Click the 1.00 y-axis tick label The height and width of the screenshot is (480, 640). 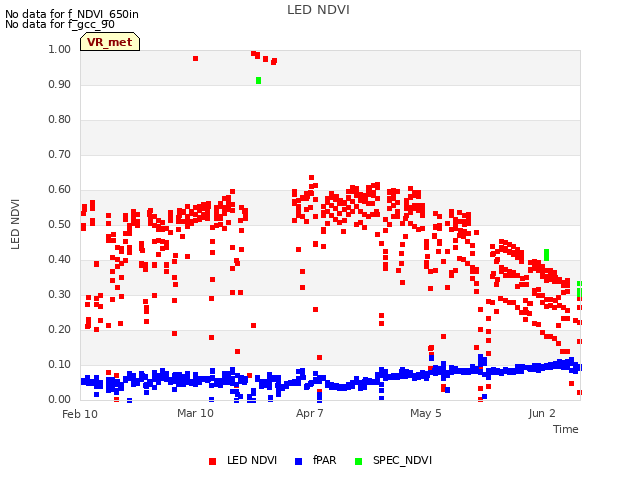[59, 49]
